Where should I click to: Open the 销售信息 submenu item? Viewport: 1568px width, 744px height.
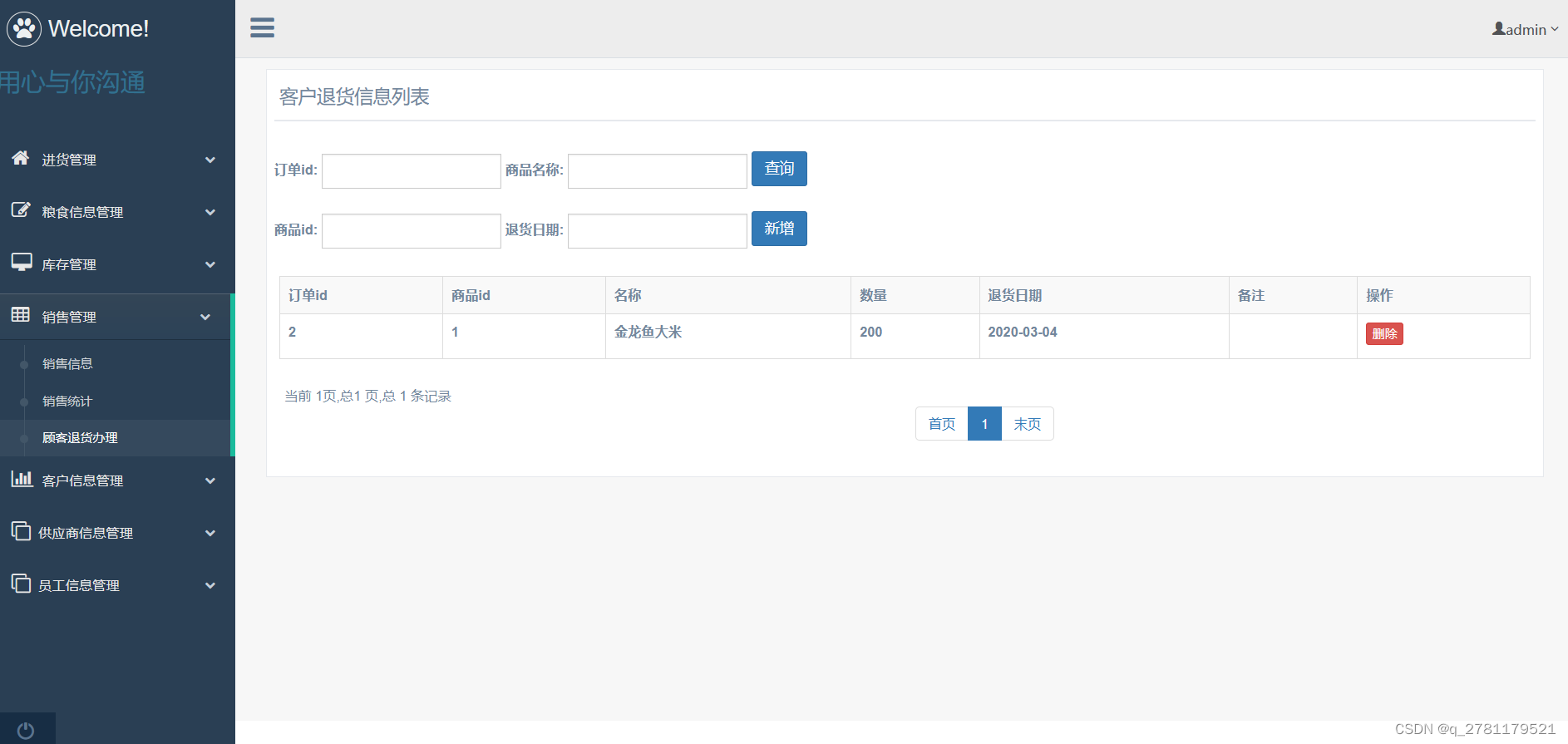point(67,364)
